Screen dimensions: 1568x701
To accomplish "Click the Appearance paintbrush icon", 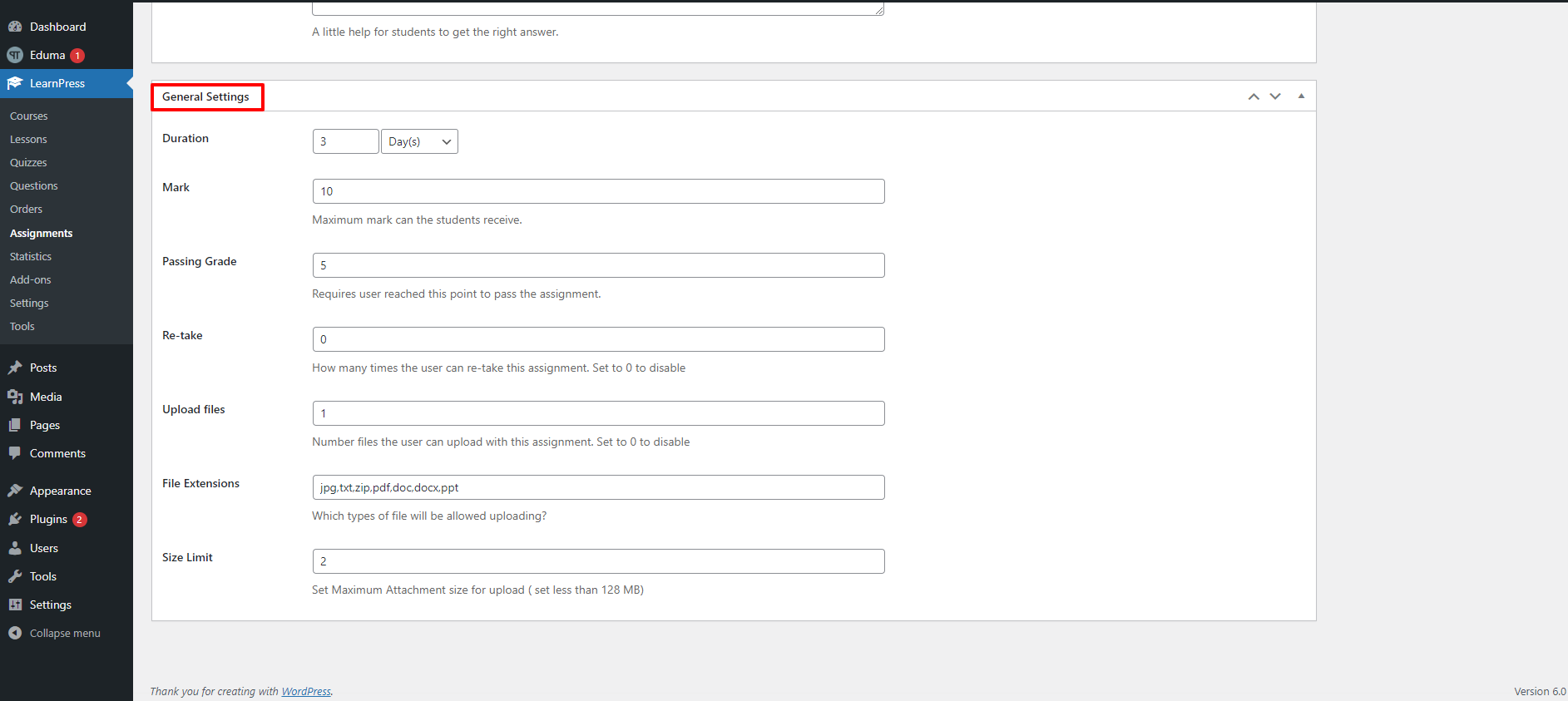I will (x=15, y=491).
